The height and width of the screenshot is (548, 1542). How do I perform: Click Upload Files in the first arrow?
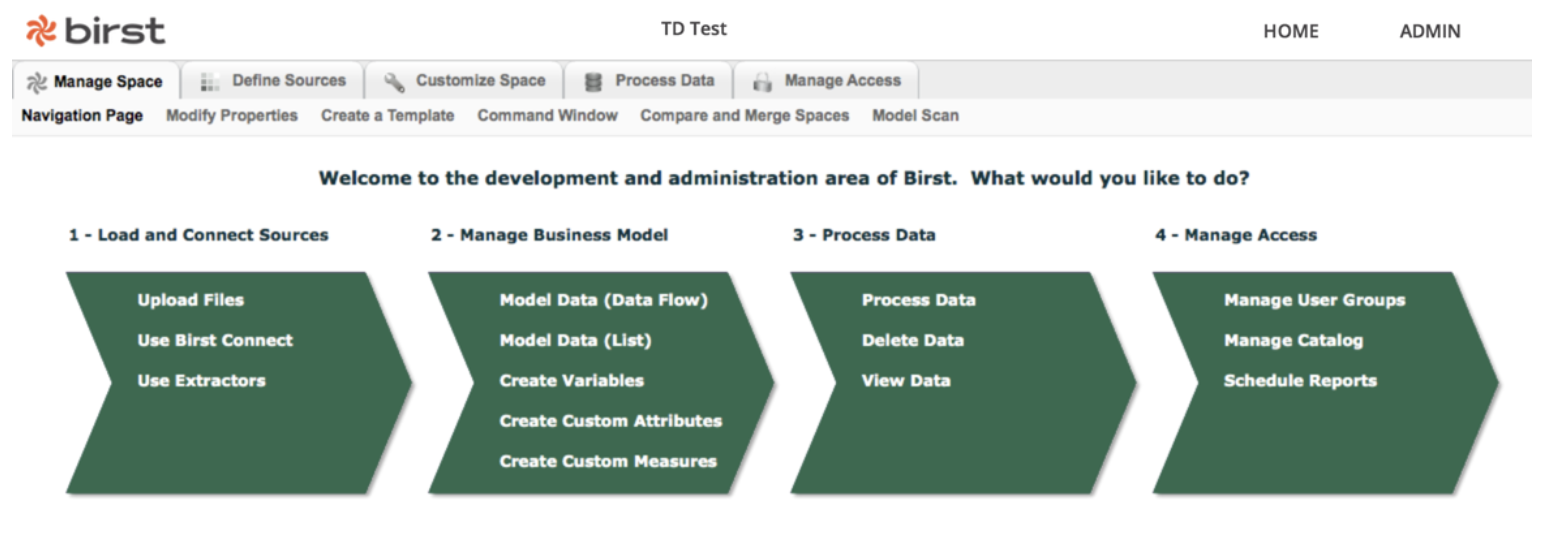click(x=190, y=300)
